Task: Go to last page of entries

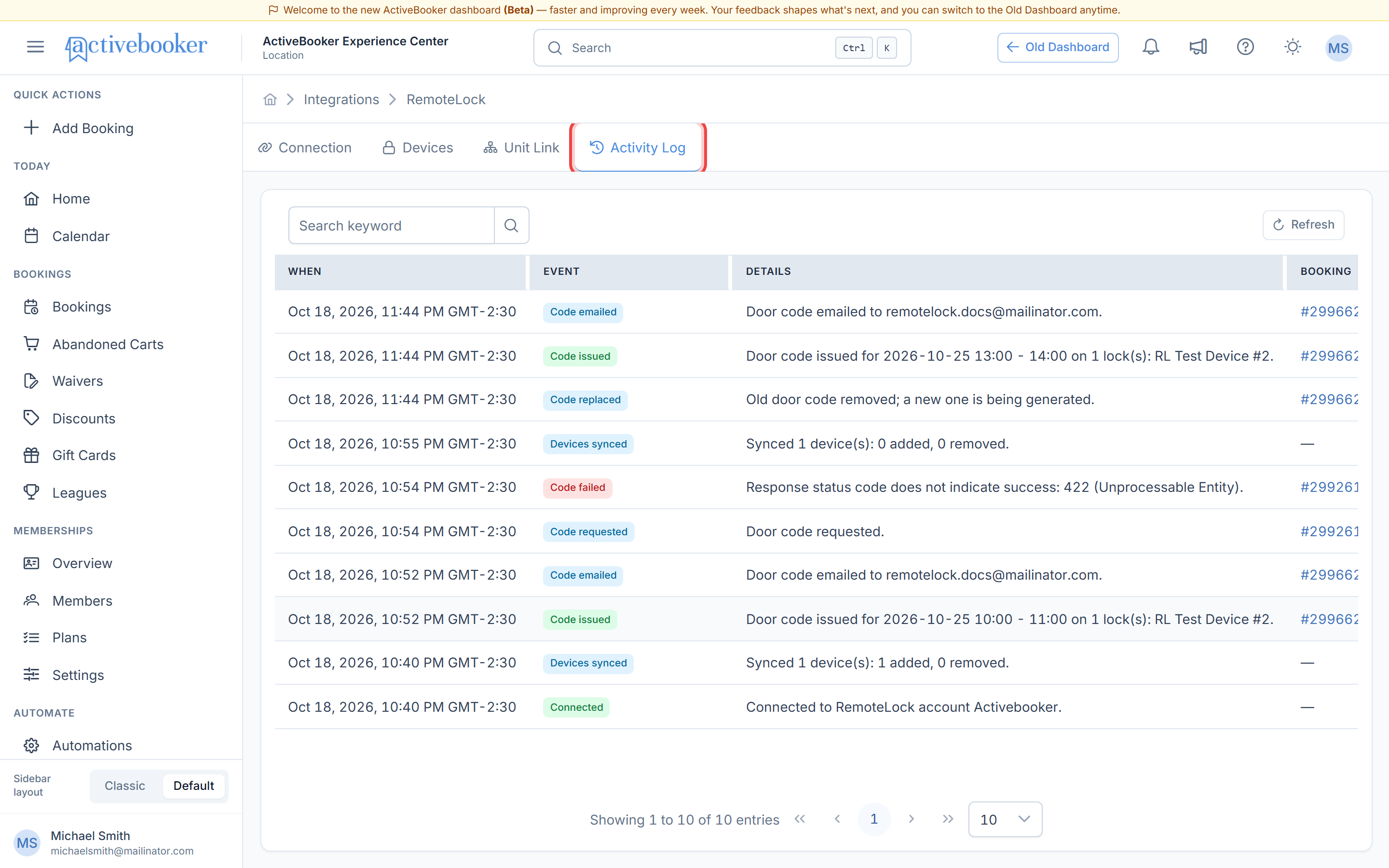Action: tap(948, 819)
